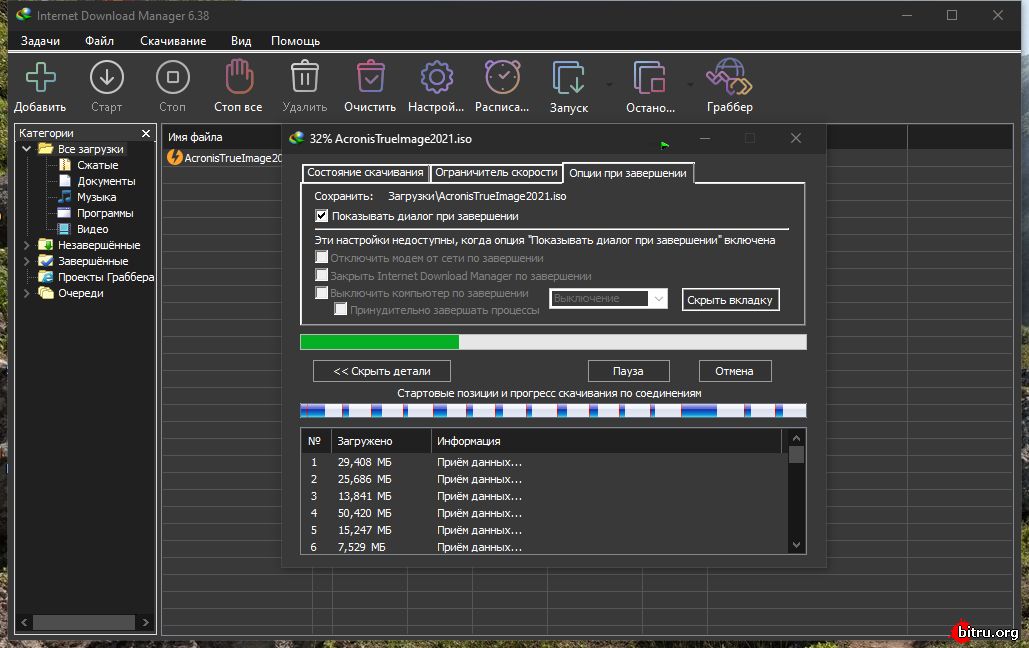Screen dimensions: 1029x648
Task: Click connections list scroll up arrow
Action: point(796,438)
